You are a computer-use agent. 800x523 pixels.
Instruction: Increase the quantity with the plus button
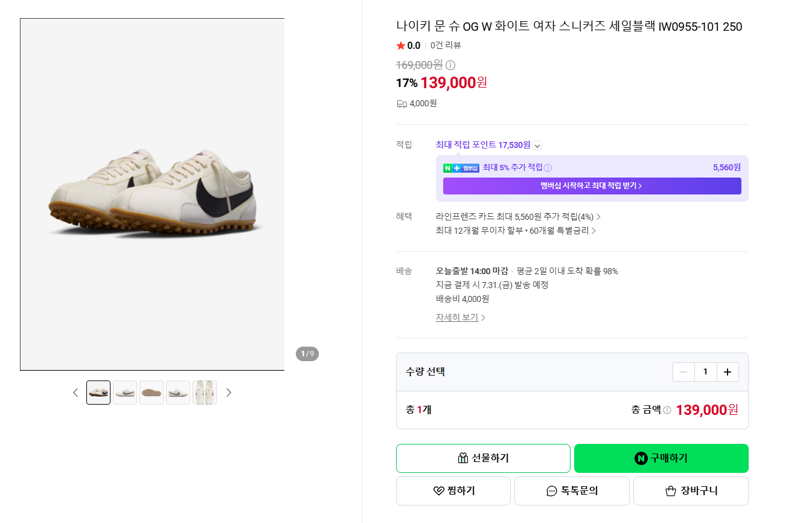(728, 372)
